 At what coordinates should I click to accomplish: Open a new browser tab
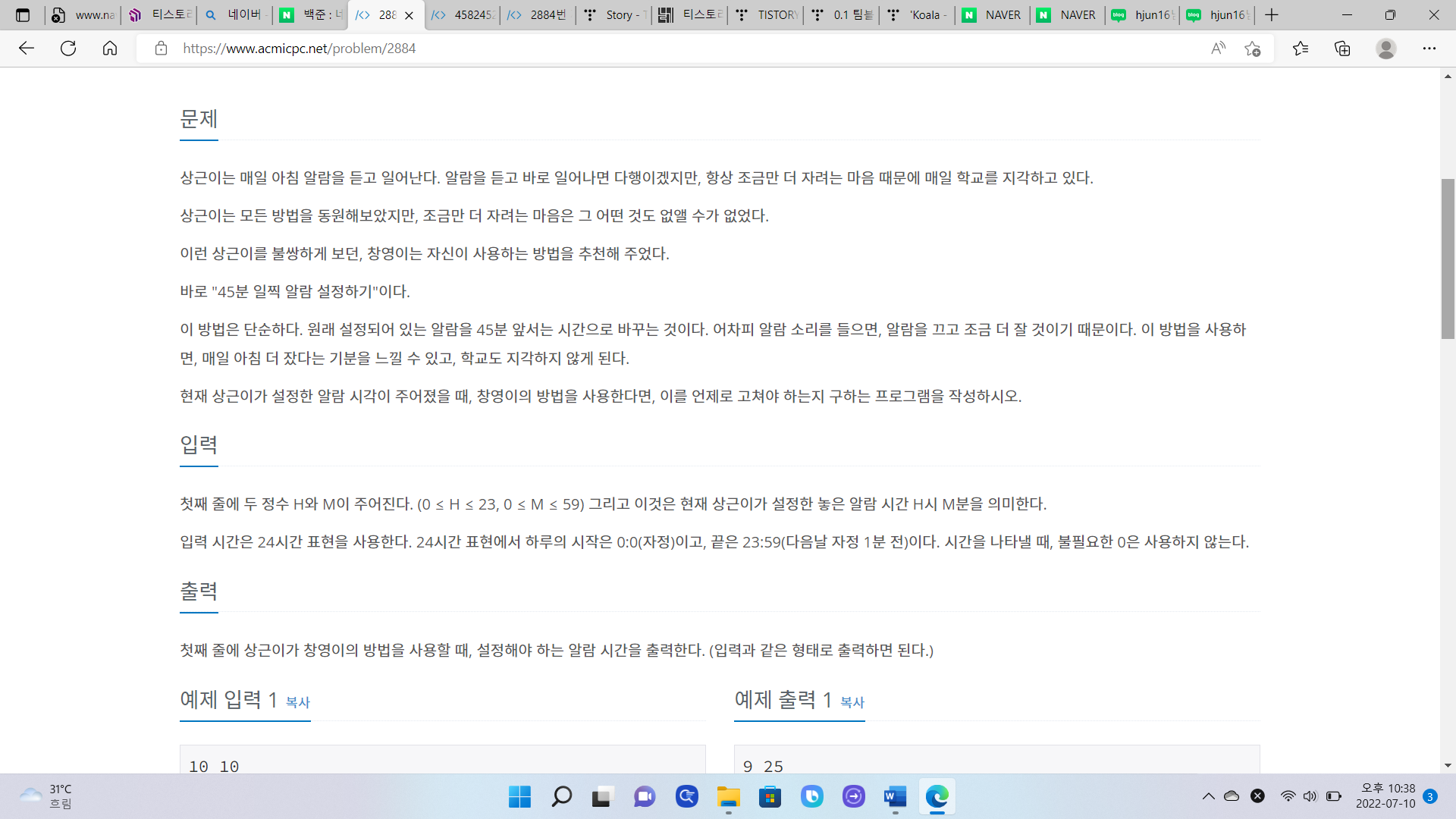[x=1272, y=15]
